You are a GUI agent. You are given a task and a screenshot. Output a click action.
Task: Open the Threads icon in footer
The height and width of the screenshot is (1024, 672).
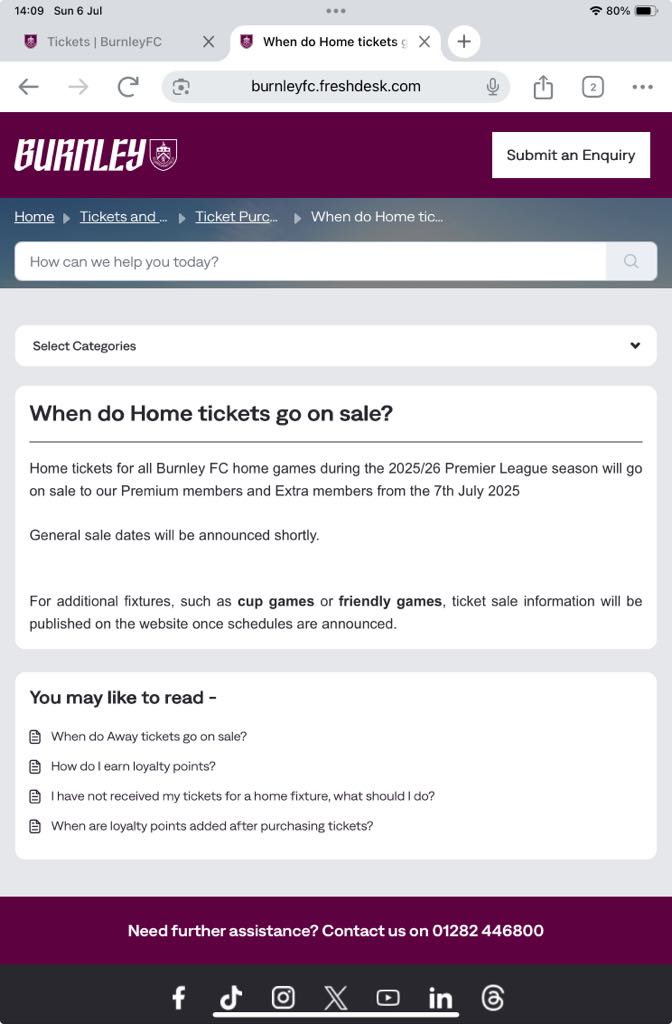(x=492, y=997)
